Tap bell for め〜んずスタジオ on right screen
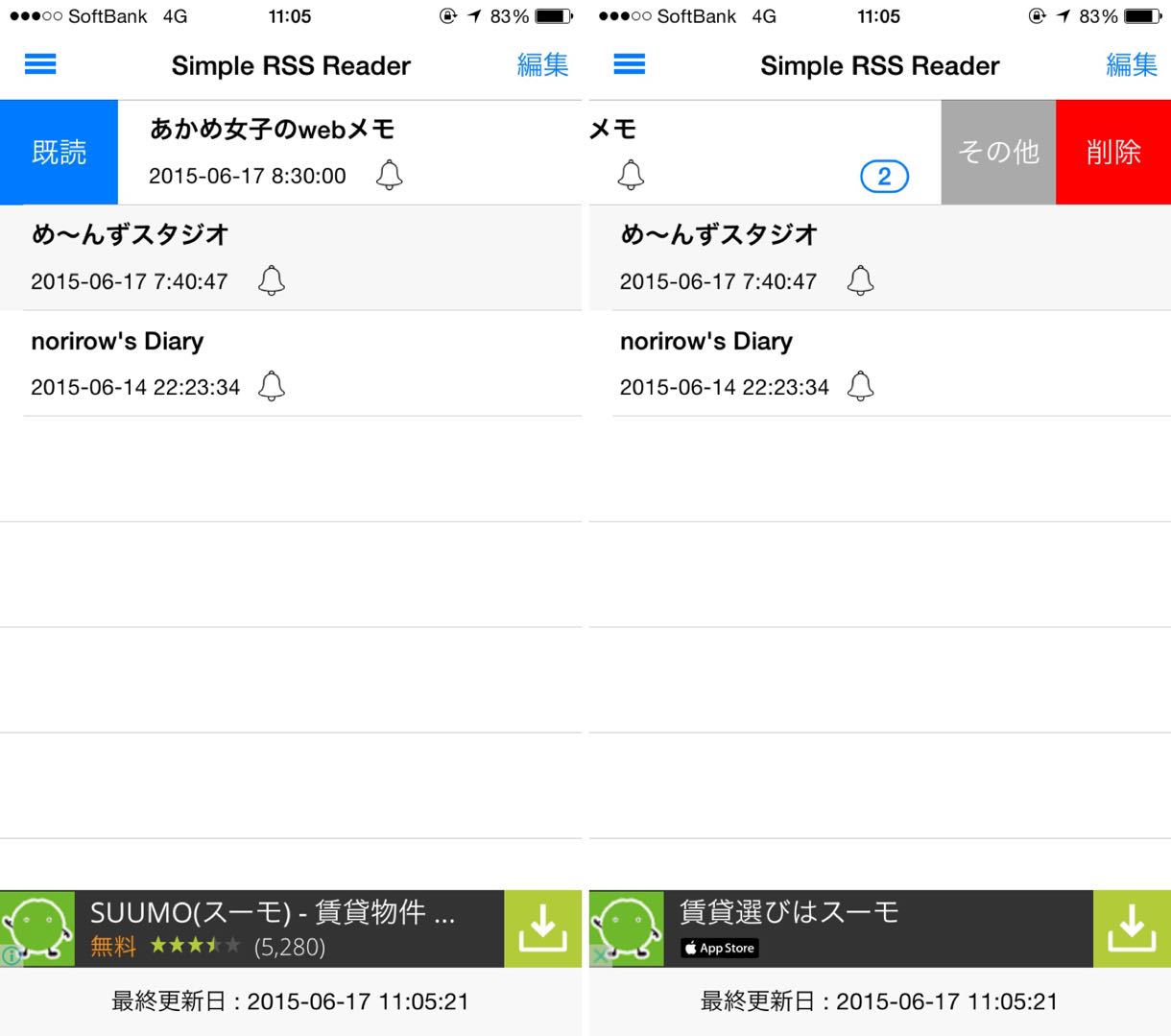Viewport: 1171px width, 1036px height. (860, 280)
